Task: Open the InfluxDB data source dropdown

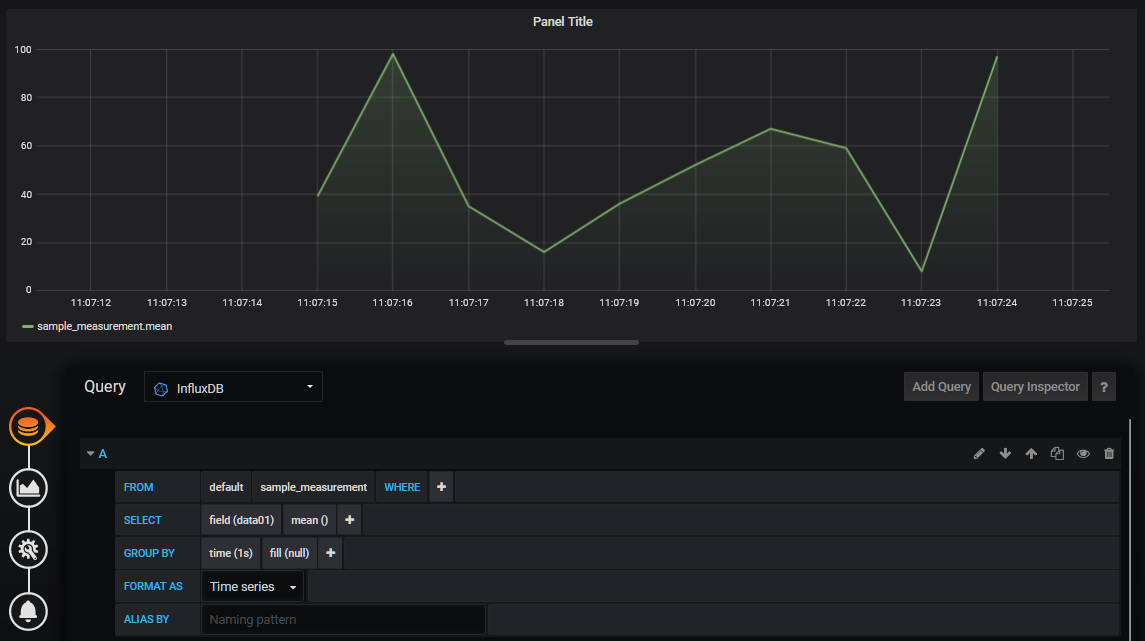Action: pos(233,387)
